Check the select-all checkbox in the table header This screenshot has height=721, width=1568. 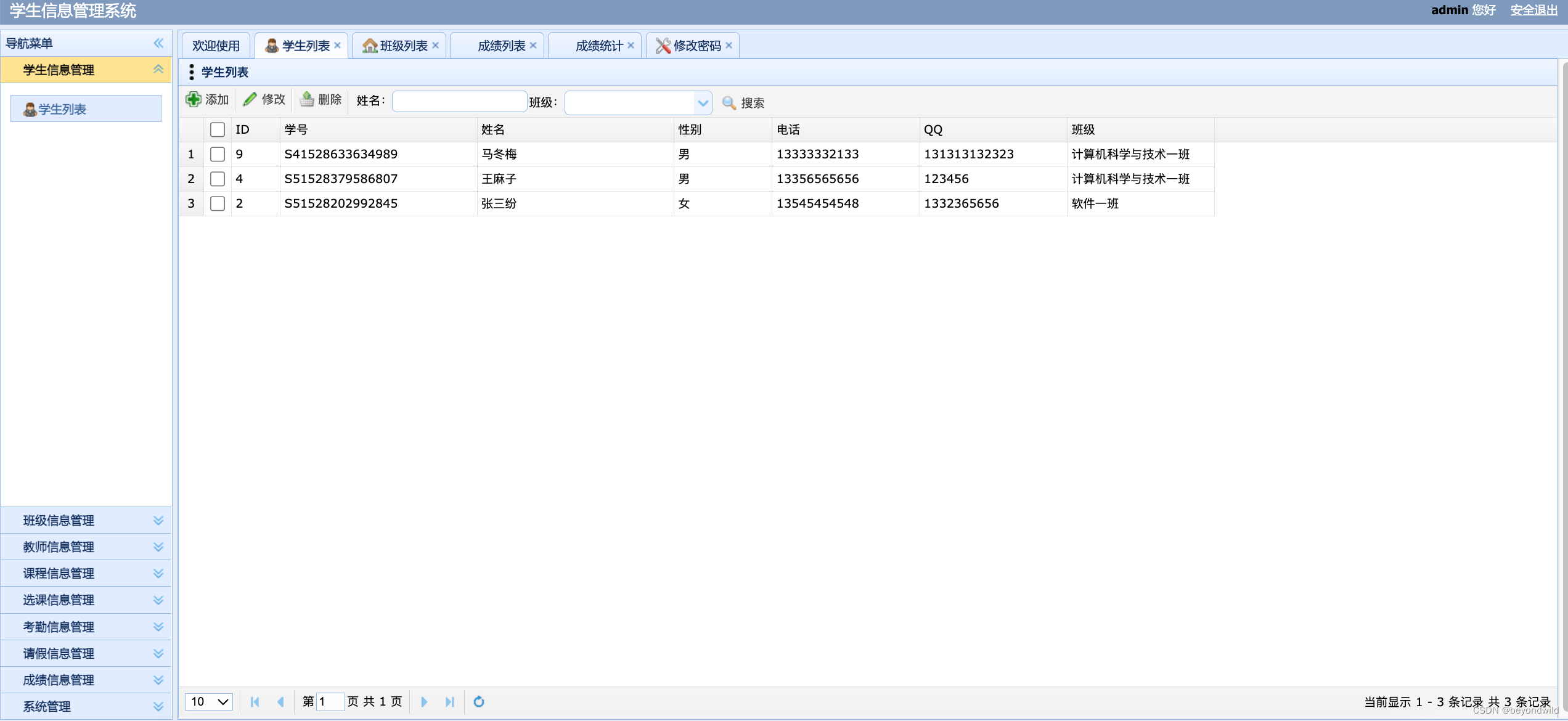pos(217,129)
